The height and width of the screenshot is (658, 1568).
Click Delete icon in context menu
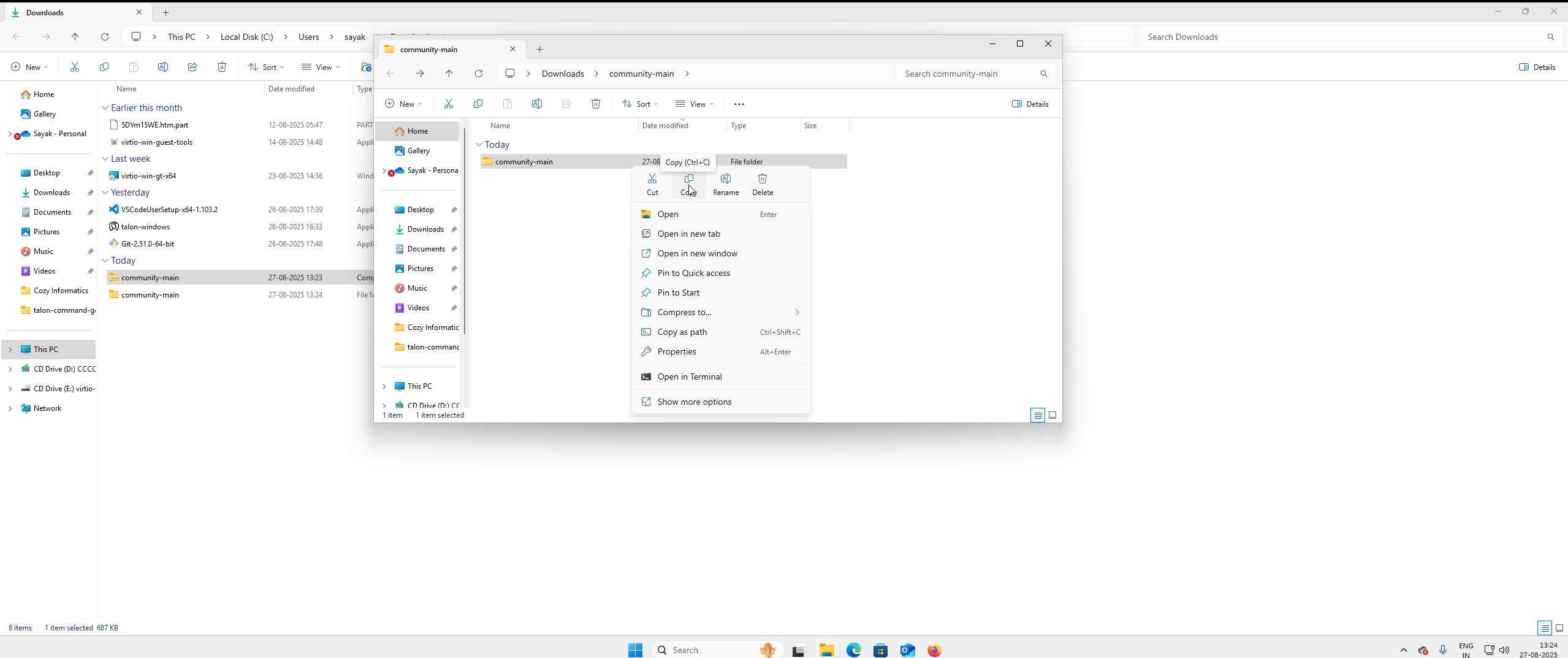(763, 184)
